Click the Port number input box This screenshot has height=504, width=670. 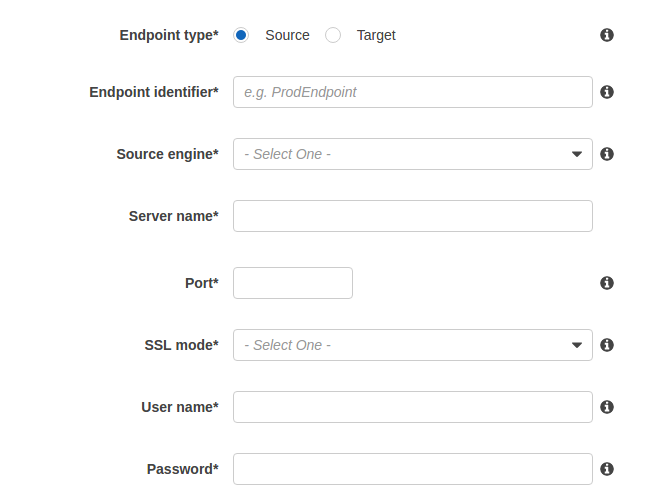point(293,283)
